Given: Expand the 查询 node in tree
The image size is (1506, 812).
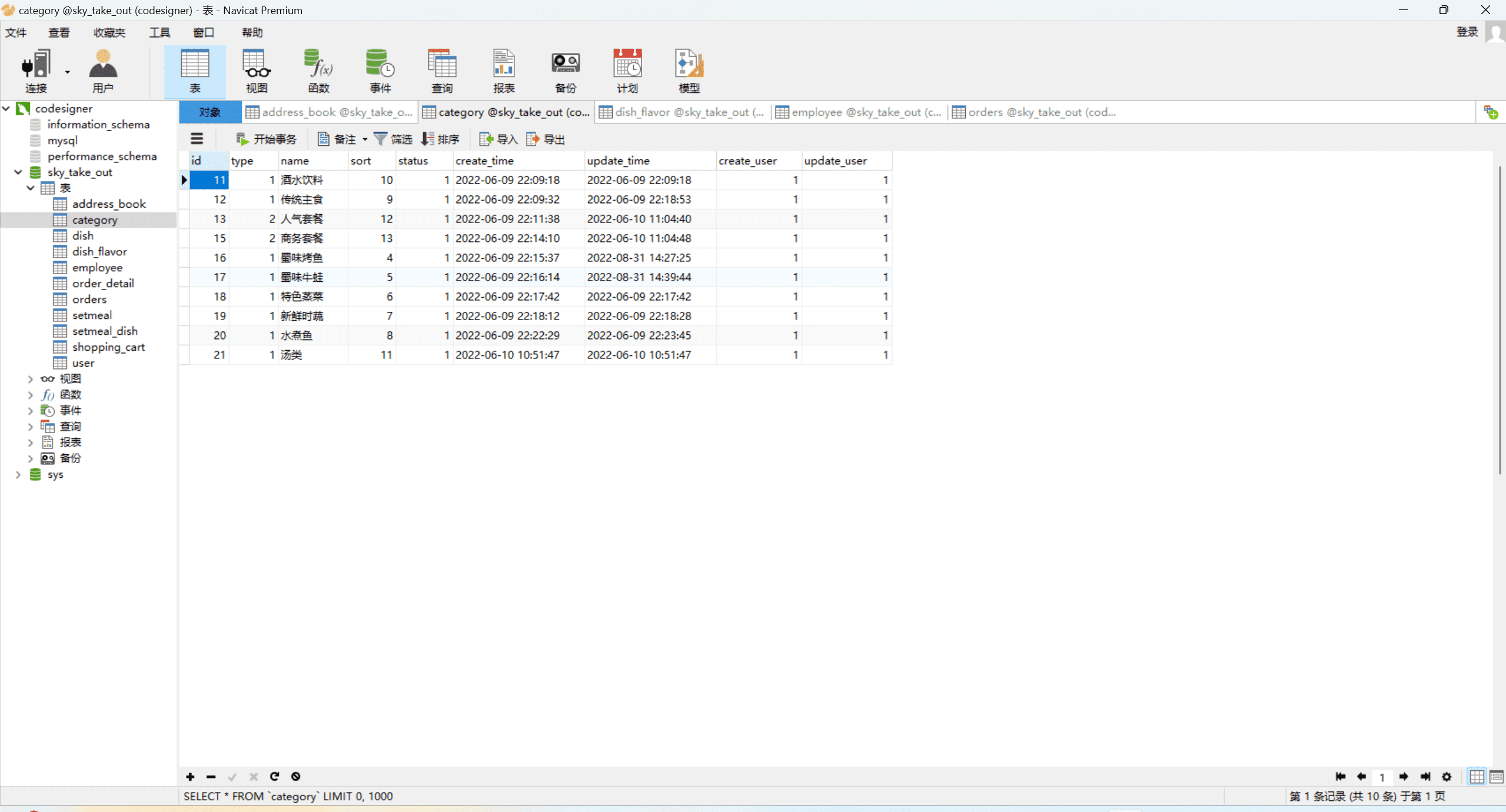Looking at the screenshot, I should click(31, 427).
